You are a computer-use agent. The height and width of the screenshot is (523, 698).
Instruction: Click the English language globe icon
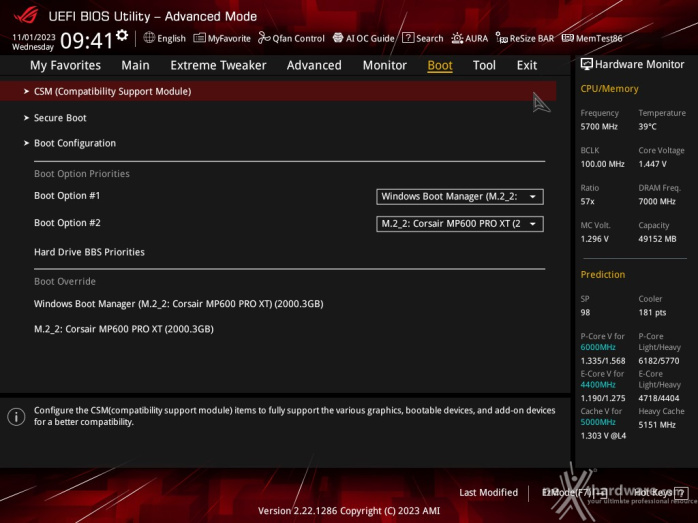tap(149, 38)
